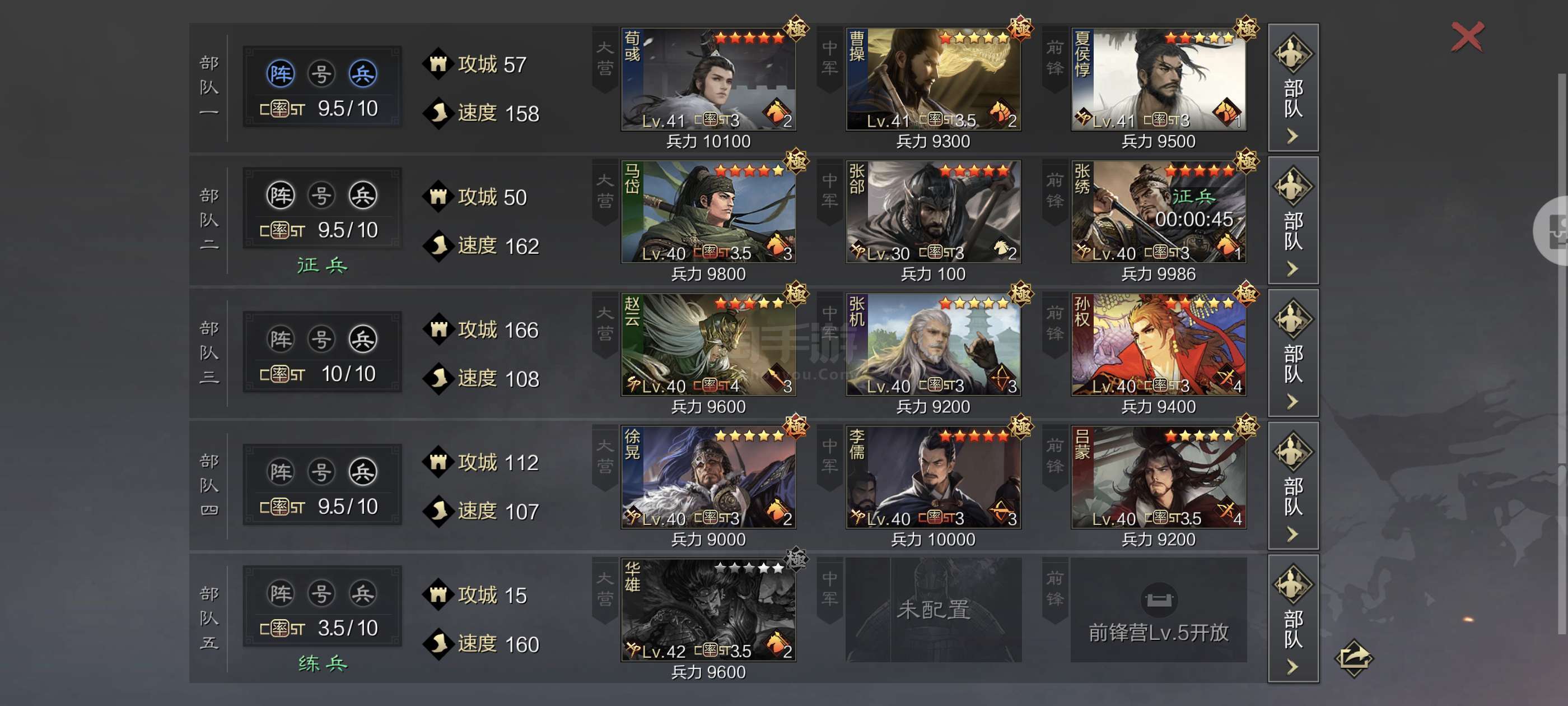This screenshot has width=1568, height=706.
Task: Select the 曹操 general card
Action: coord(933,79)
